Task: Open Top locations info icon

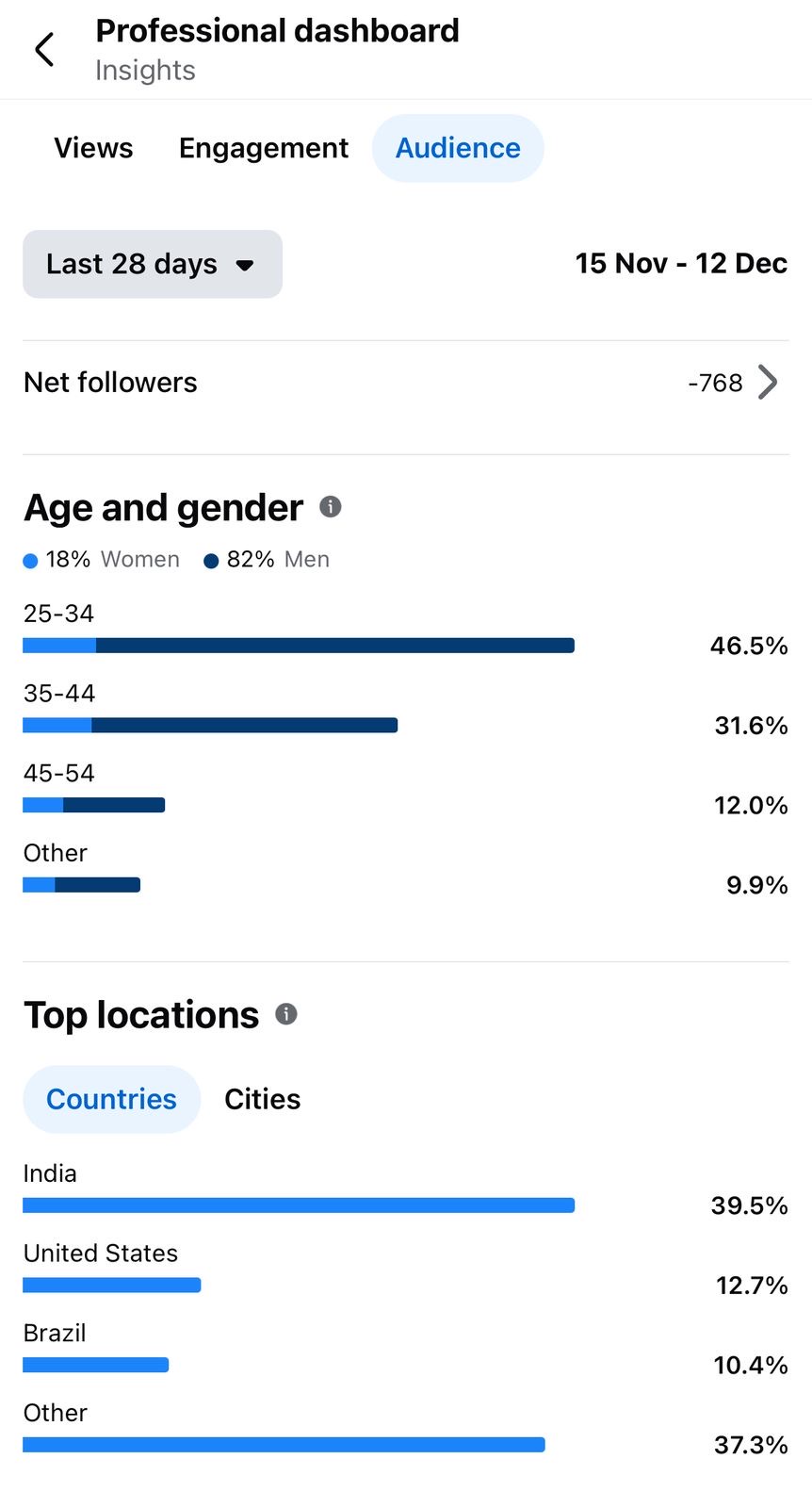Action: [286, 1014]
